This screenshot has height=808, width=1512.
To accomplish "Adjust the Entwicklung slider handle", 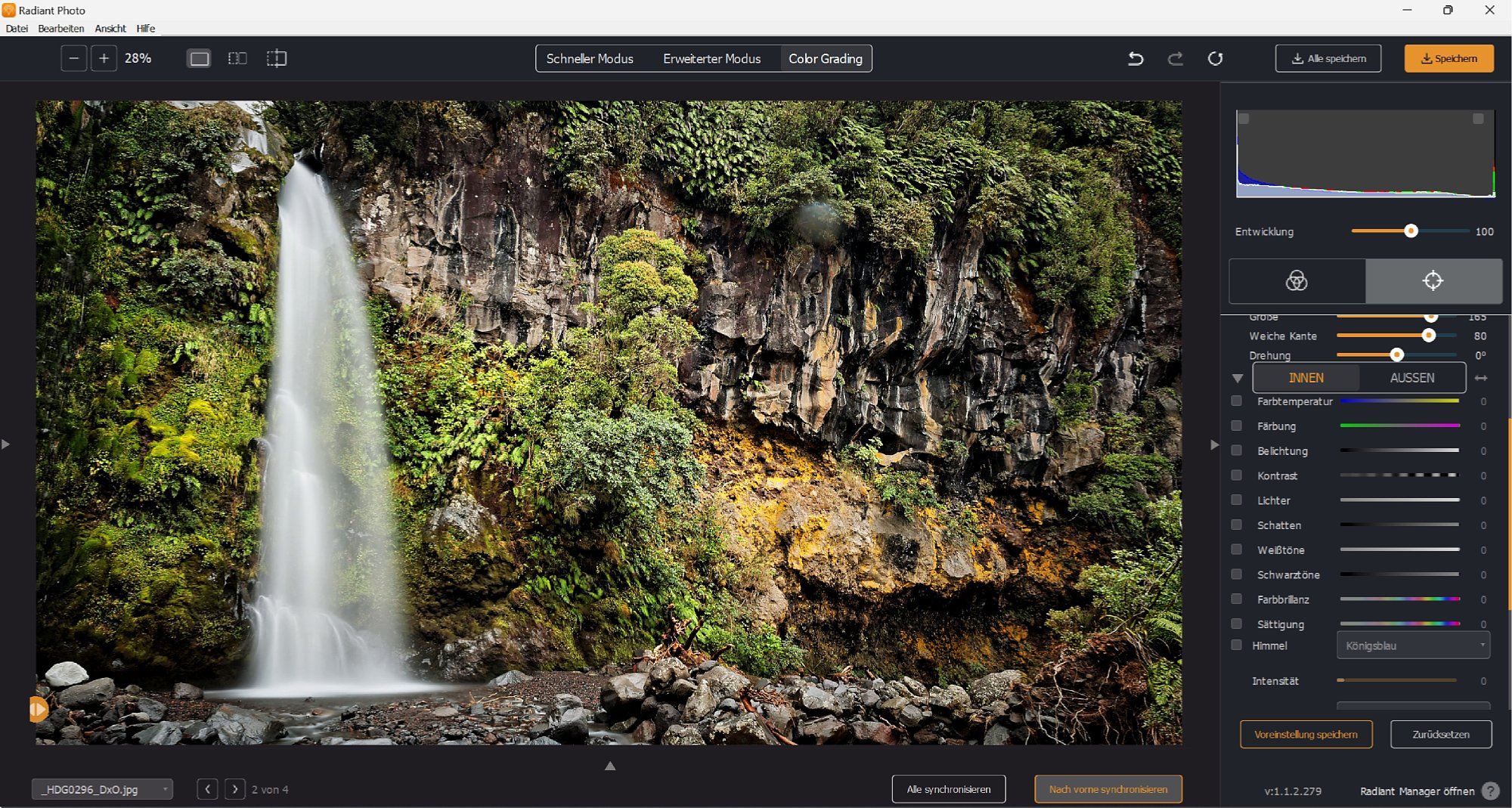I will [x=1411, y=231].
